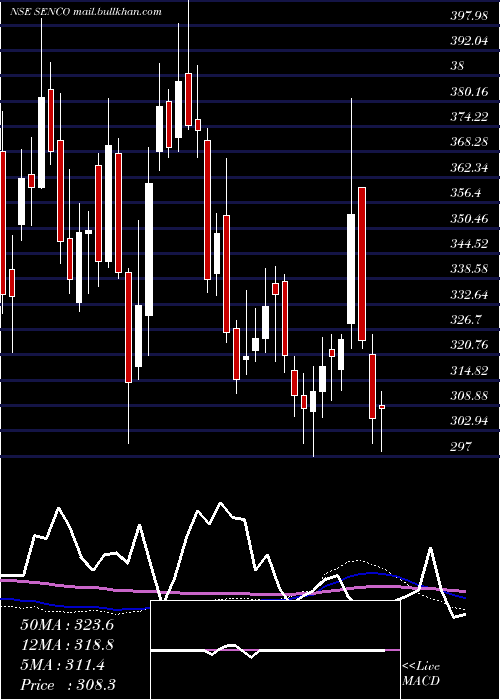Click the 380.16 price axis label
The height and width of the screenshot is (700, 500).
click(469, 92)
